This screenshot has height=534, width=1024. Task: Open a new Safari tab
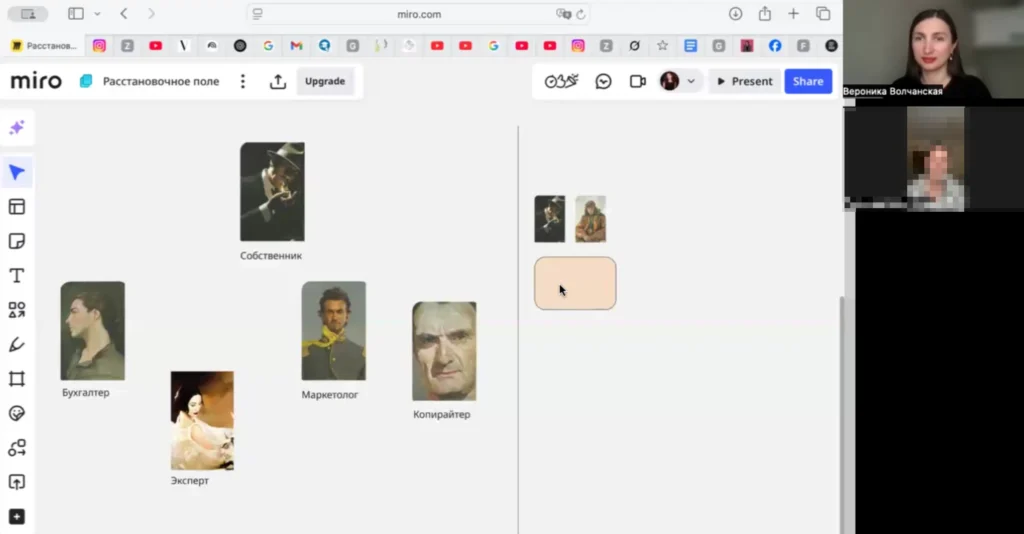point(793,14)
